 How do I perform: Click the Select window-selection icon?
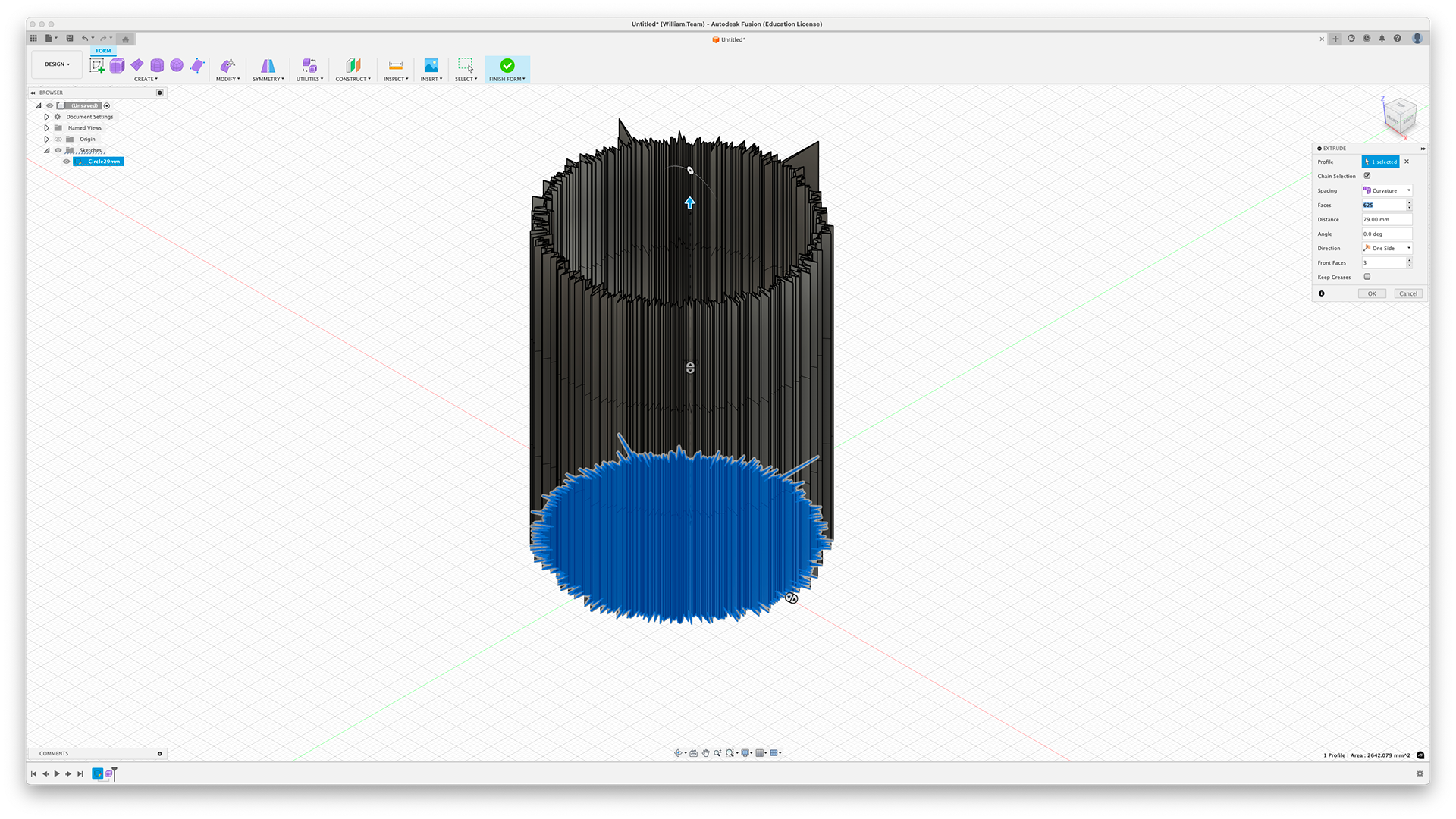click(x=466, y=66)
